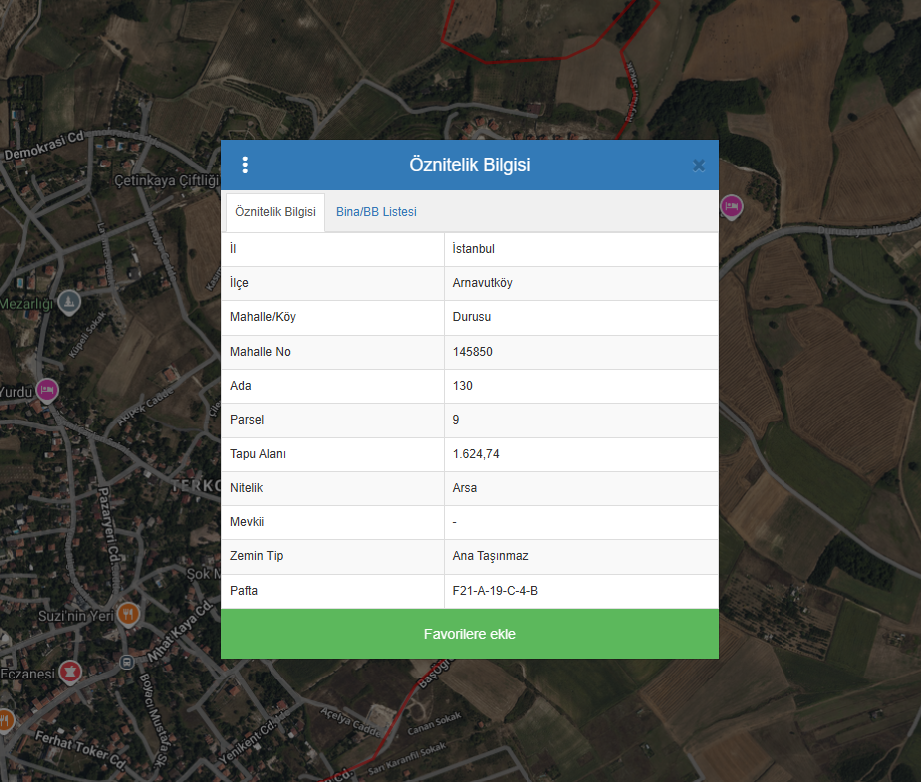Click the red Eczanesi pharmacy marker
Image resolution: width=921 pixels, height=782 pixels.
[x=69, y=671]
